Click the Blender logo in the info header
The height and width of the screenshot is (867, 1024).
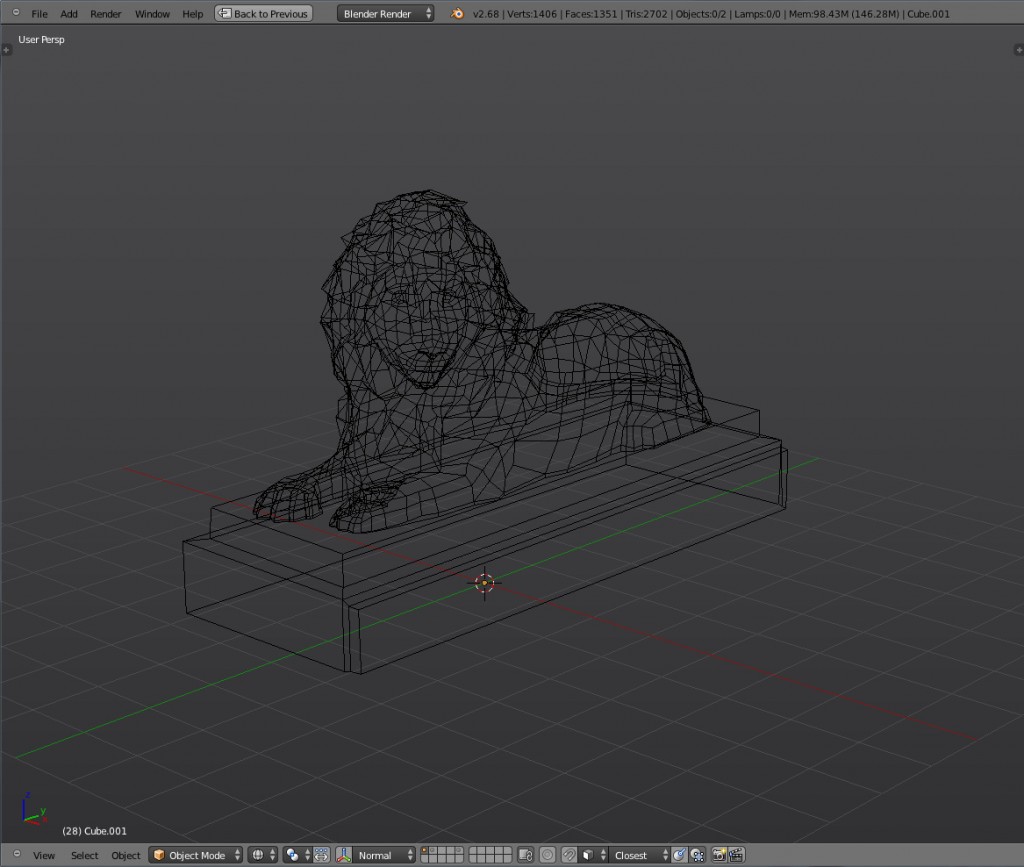point(457,14)
